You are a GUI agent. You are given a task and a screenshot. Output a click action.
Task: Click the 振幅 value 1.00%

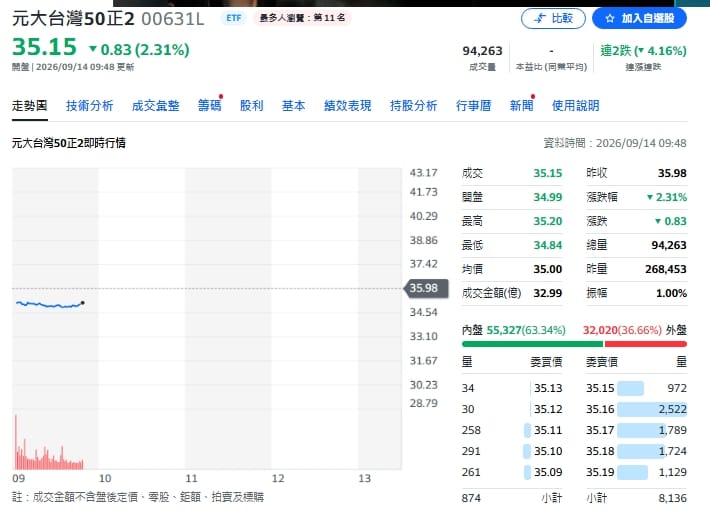pos(671,293)
